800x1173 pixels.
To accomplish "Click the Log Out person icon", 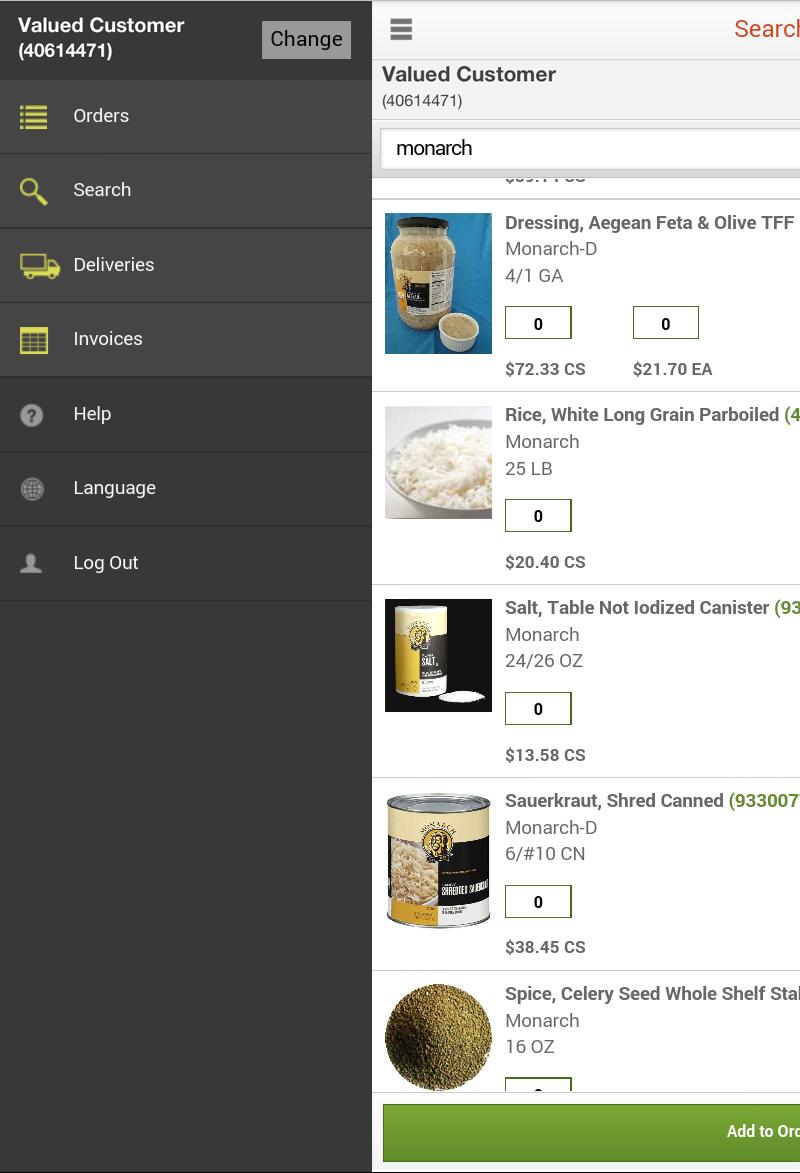I will pos(31,563).
